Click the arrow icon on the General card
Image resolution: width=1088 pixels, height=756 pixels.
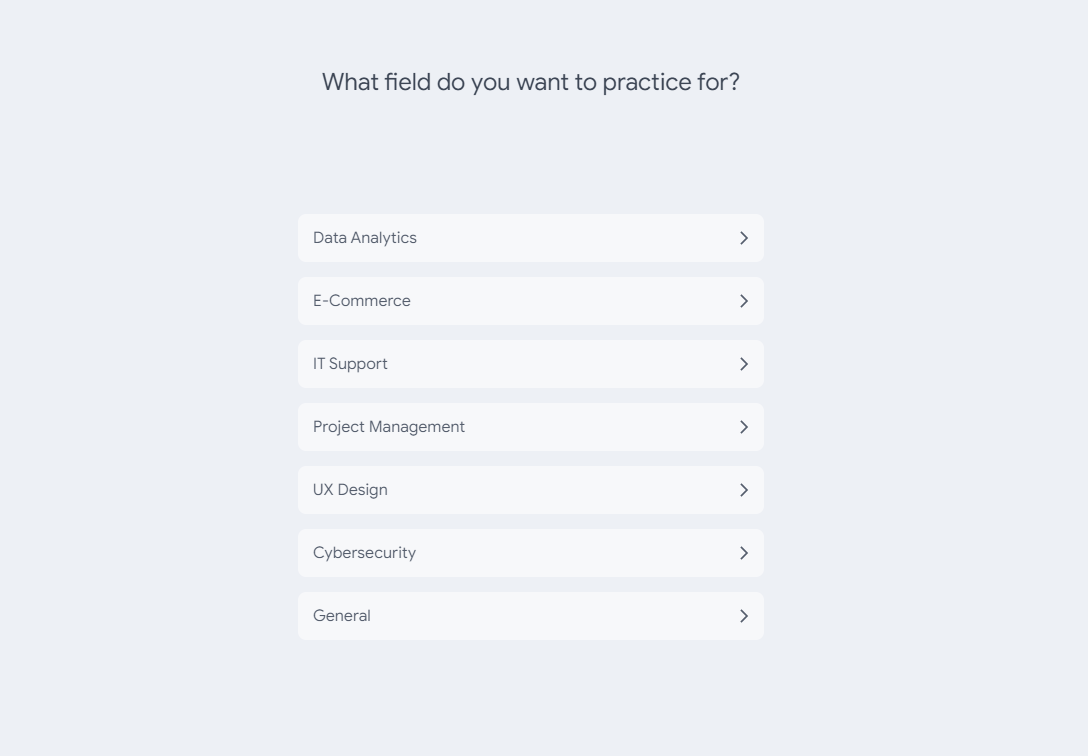[743, 616]
